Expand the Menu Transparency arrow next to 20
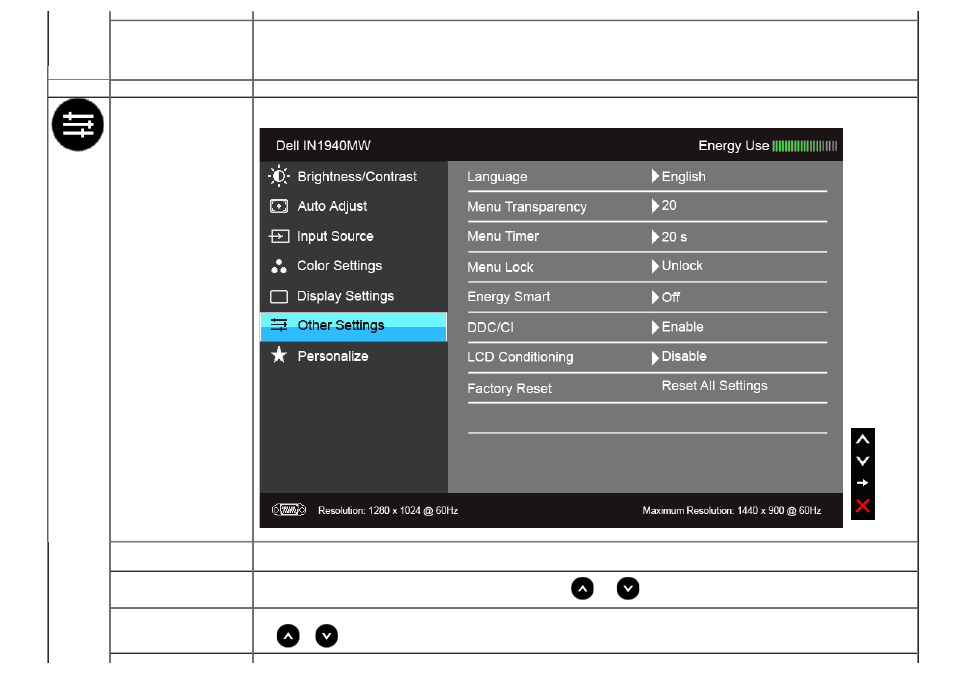The width and height of the screenshot is (954, 675). 655,206
